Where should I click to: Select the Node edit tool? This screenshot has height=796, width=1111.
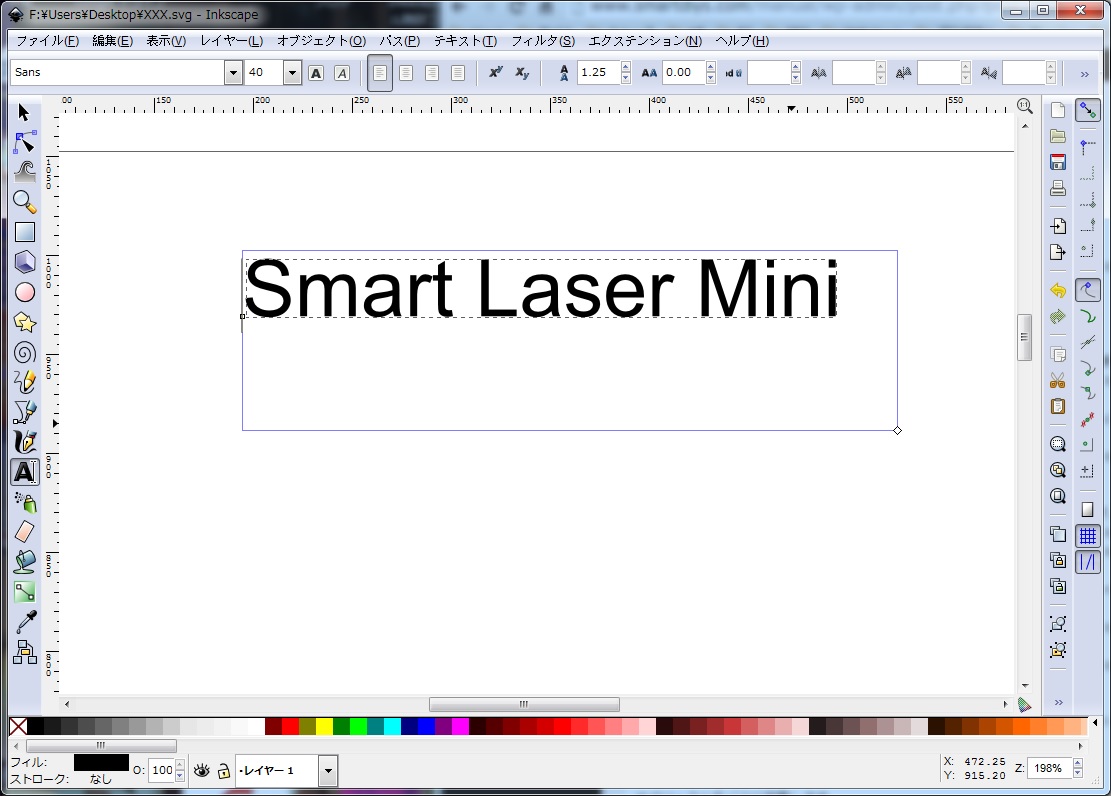click(x=24, y=142)
